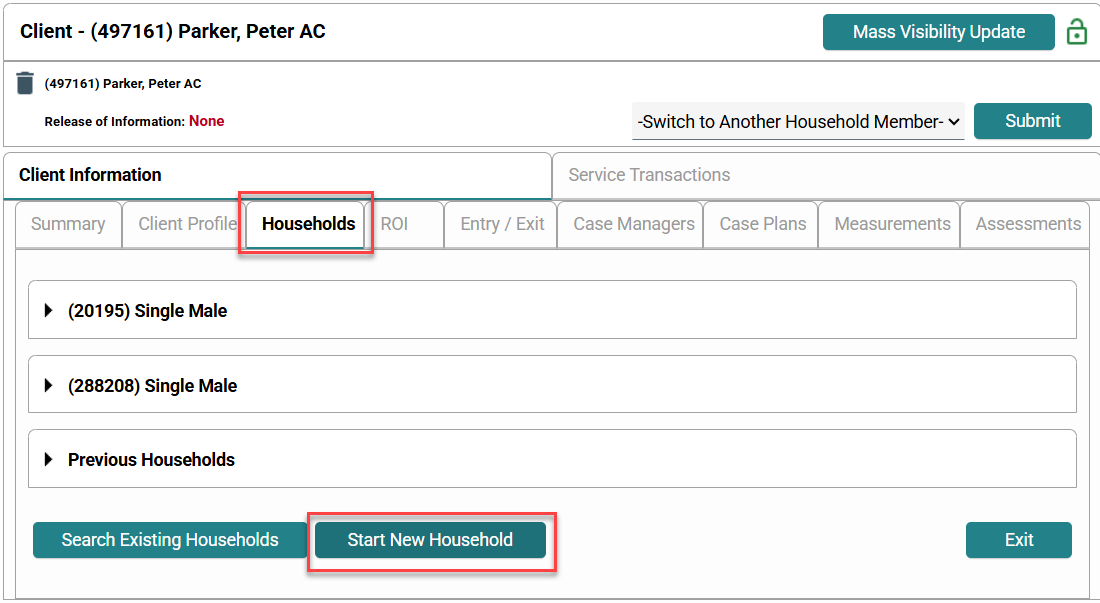Click Start New Household button

pyautogui.click(x=430, y=540)
